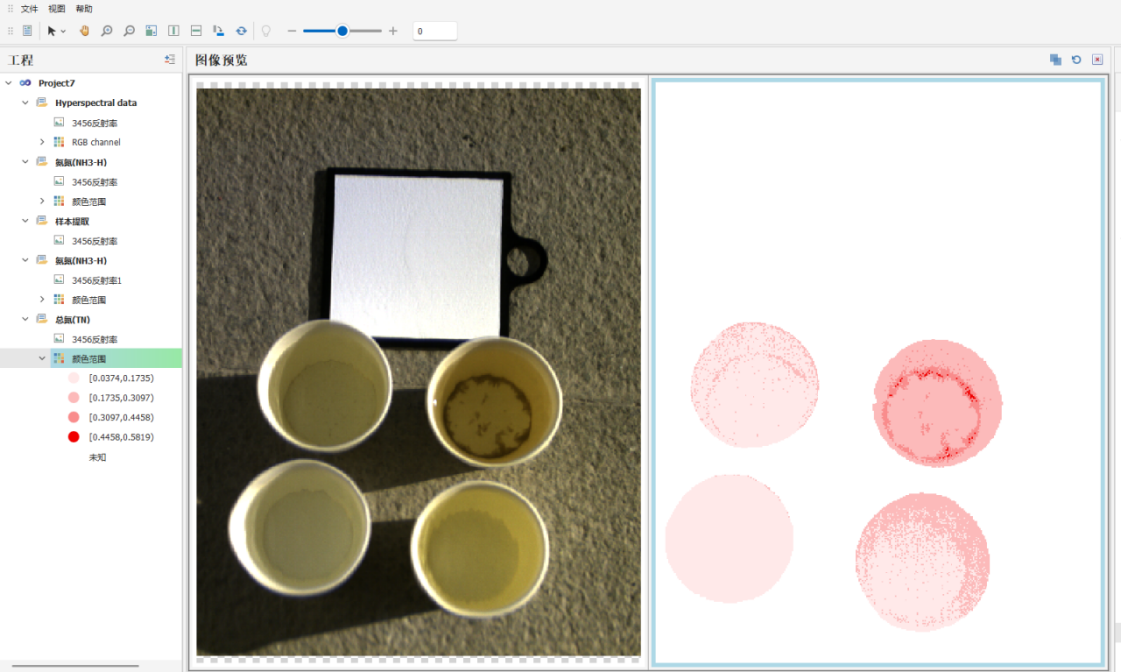Open the pointer tool dropdown arrow
Image resolution: width=1121 pixels, height=672 pixels.
(64, 31)
